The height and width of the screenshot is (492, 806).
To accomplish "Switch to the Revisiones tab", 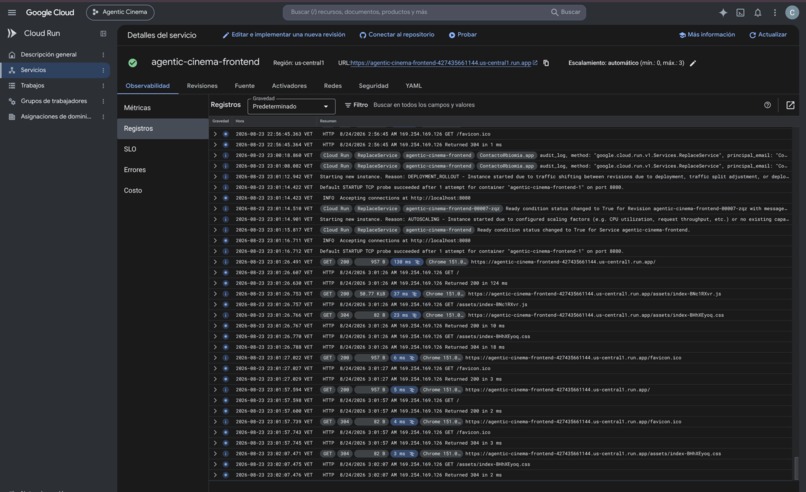I will [x=202, y=86].
